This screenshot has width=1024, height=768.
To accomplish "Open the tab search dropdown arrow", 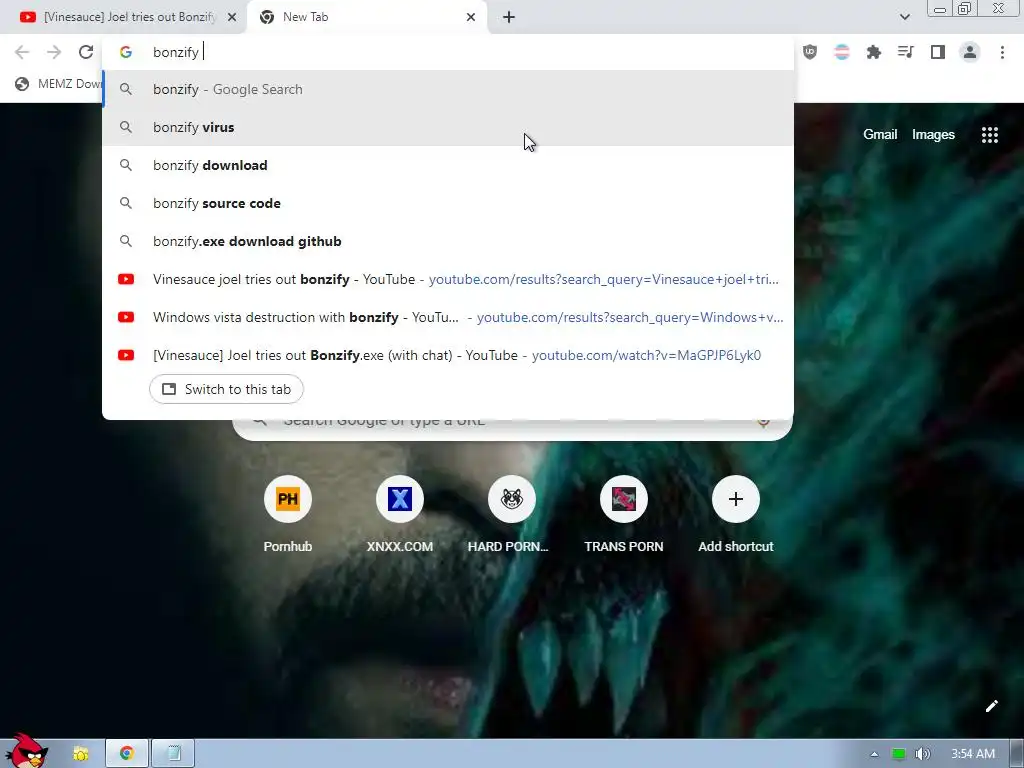I will point(904,17).
